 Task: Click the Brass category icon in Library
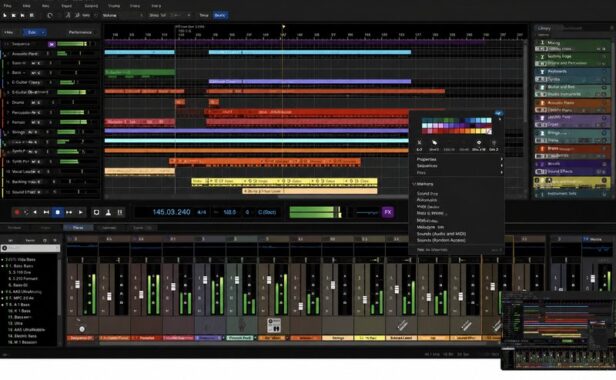pos(542,149)
